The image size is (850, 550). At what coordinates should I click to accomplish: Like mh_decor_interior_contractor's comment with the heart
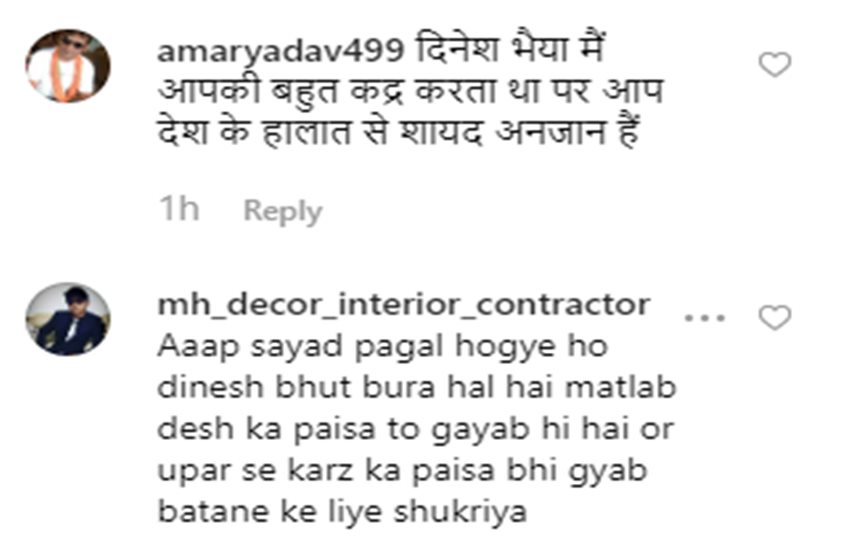tap(775, 318)
